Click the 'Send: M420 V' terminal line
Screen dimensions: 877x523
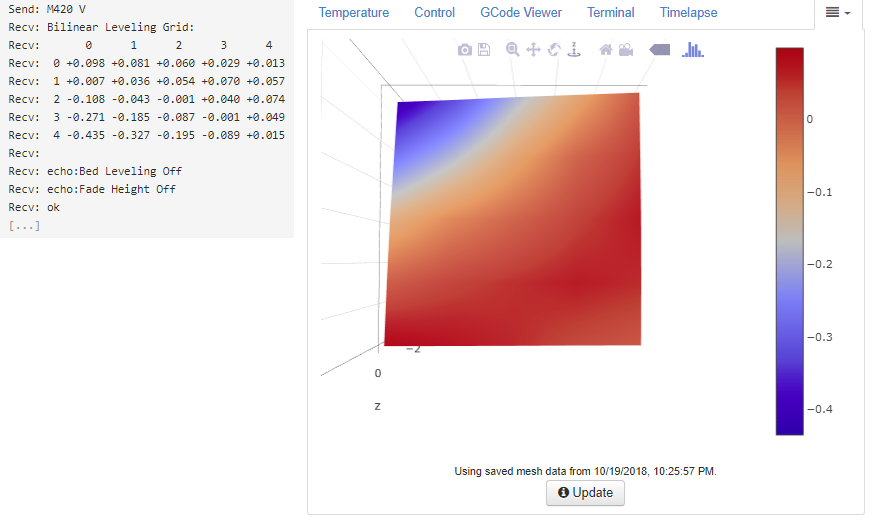[x=47, y=9]
